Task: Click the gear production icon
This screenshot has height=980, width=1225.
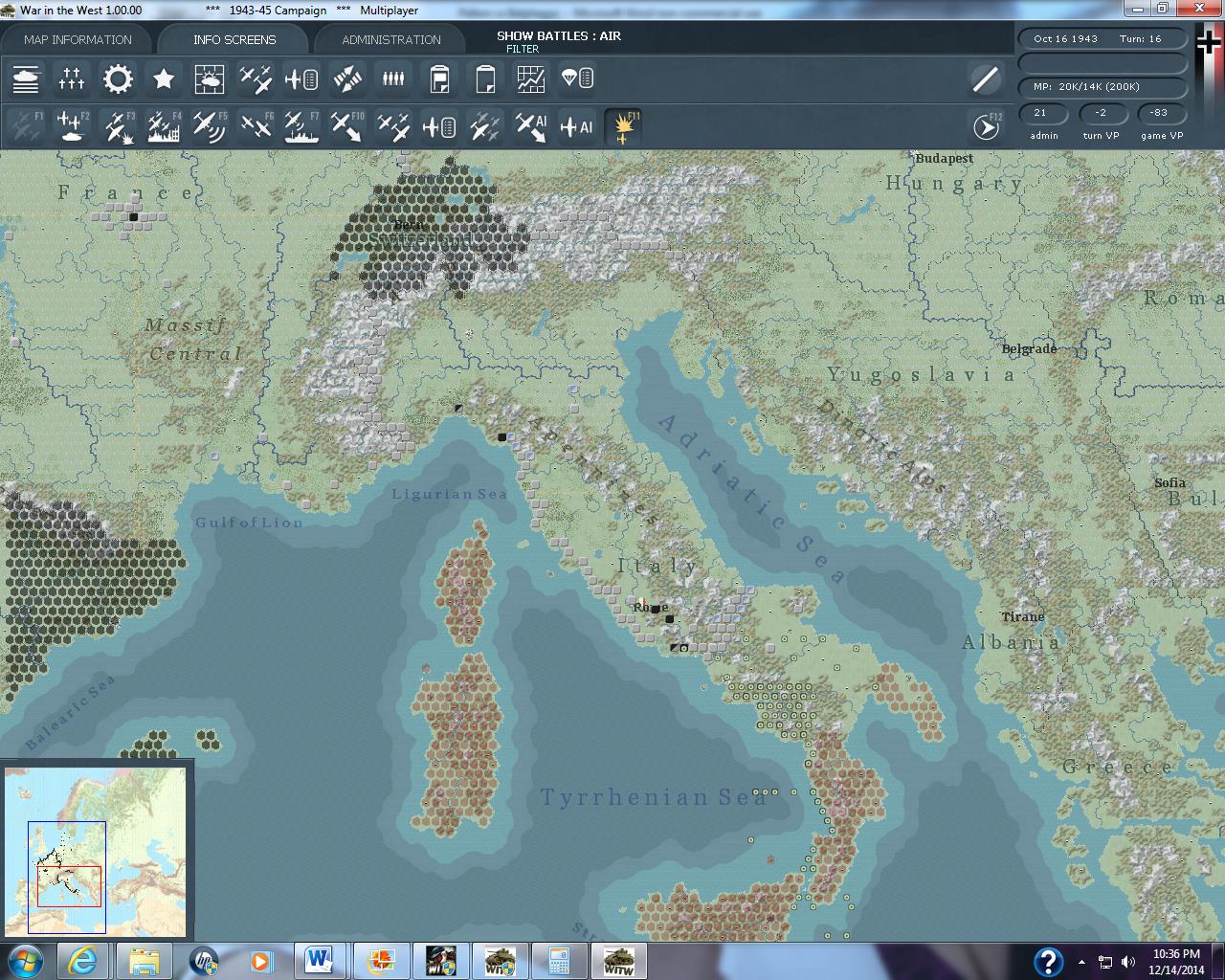Action: (118, 78)
